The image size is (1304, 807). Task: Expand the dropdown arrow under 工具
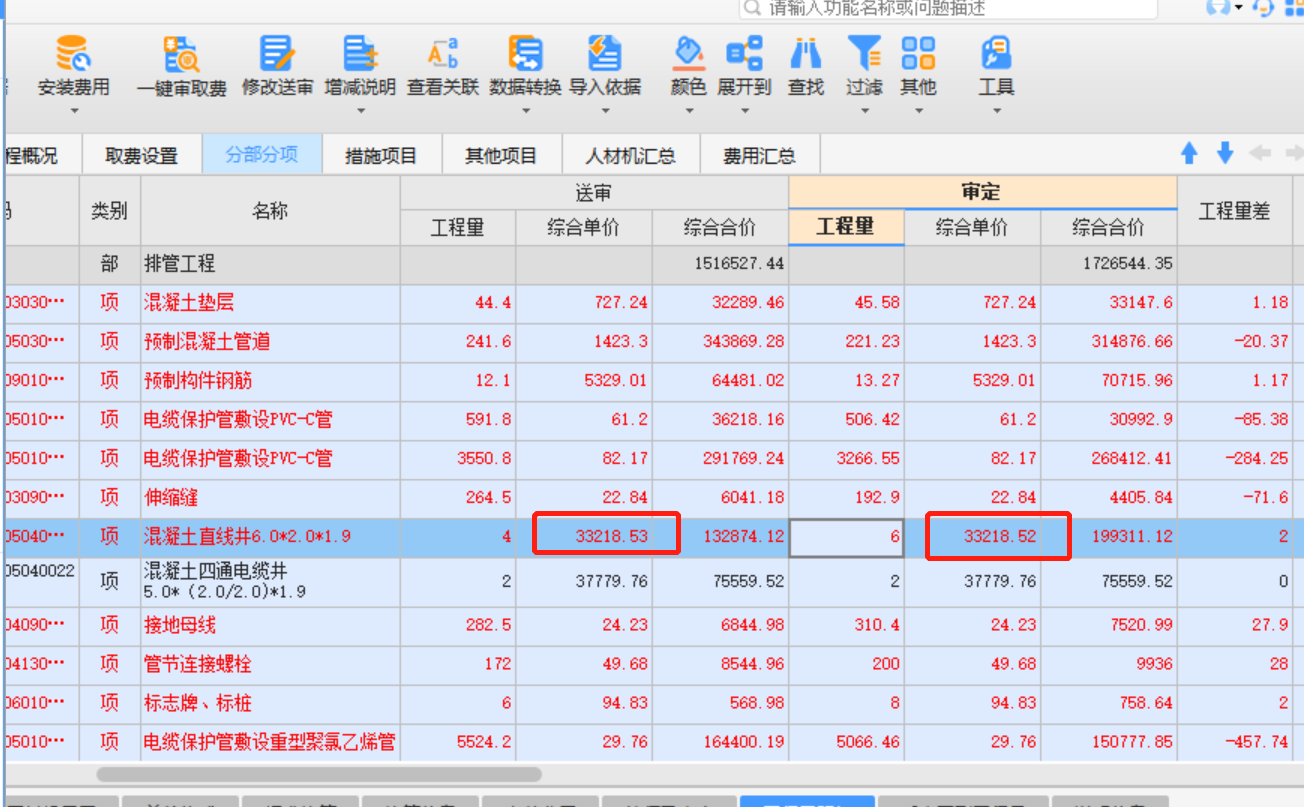pyautogui.click(x=996, y=111)
